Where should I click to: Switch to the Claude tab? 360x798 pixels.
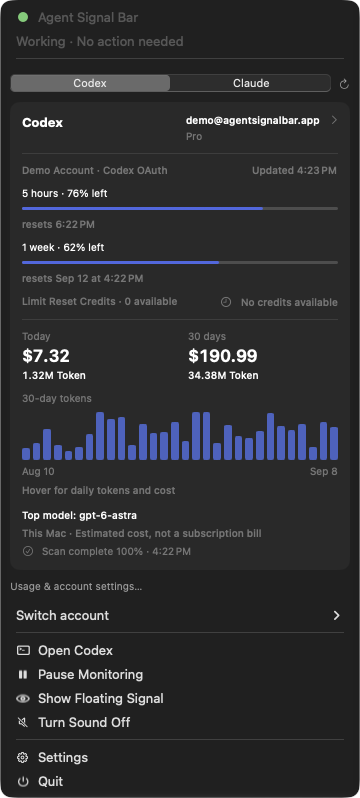[251, 83]
